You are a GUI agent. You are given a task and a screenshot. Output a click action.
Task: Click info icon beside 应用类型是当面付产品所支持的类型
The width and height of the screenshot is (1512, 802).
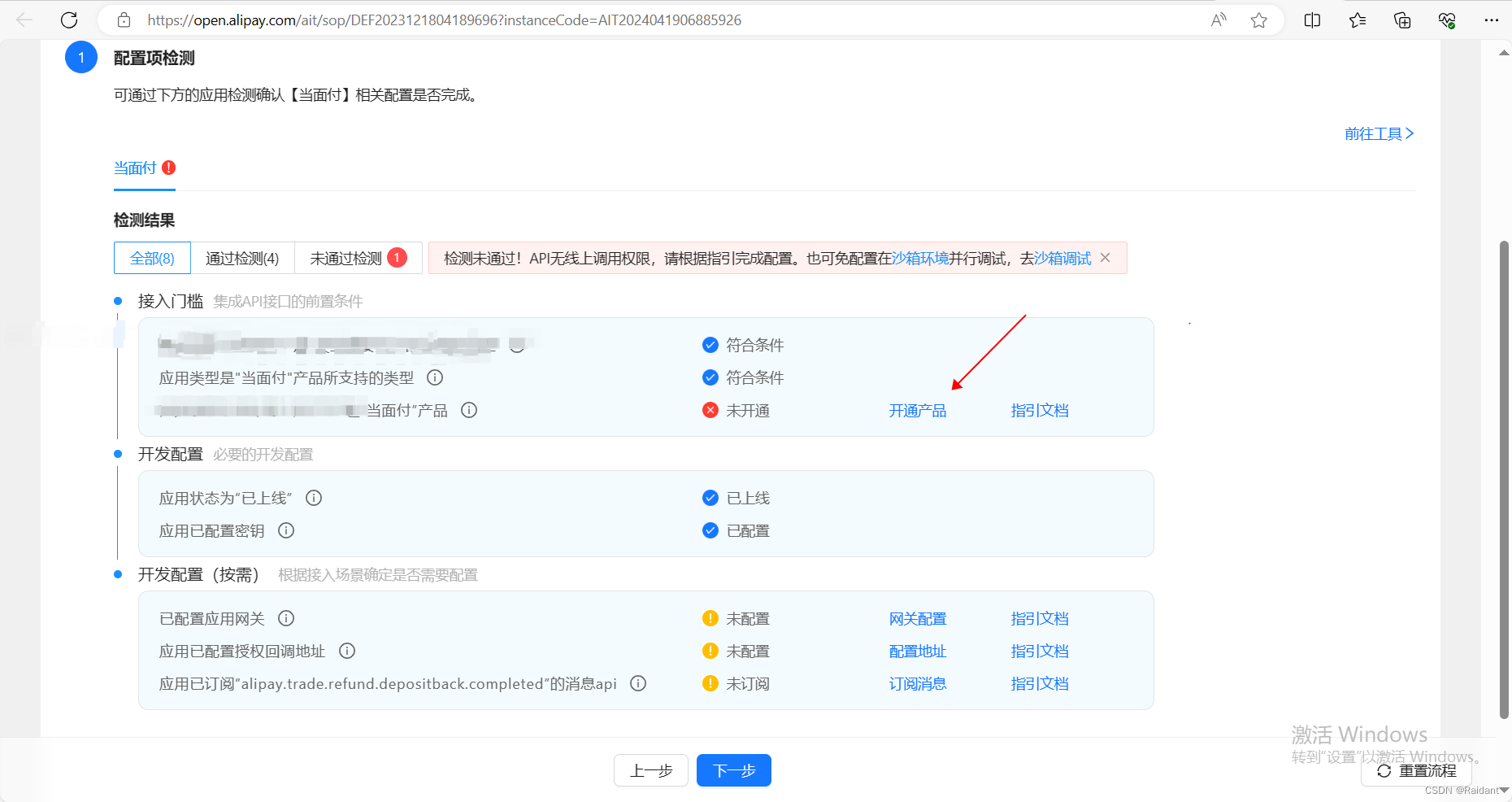point(435,377)
